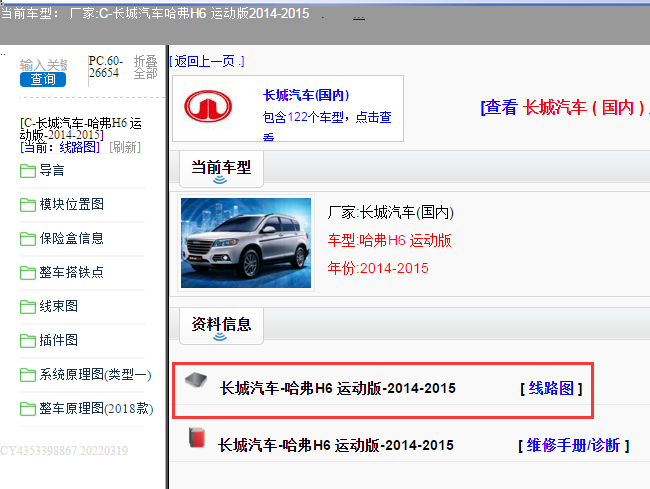This screenshot has height=489, width=650.
Task: Click 查看 长城汽车（国内） link
Action: point(563,108)
